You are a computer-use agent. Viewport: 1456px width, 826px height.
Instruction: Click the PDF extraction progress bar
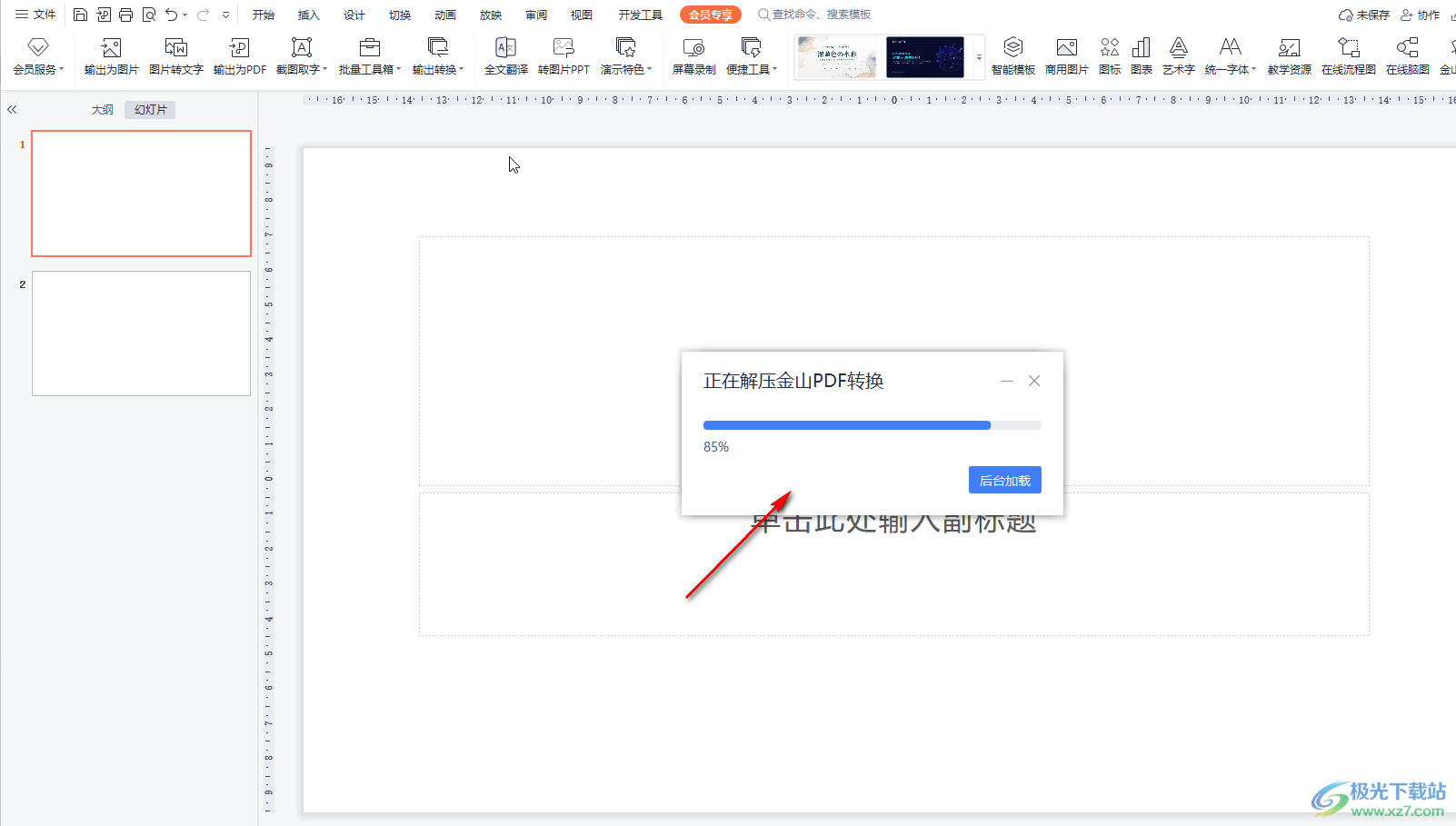pyautogui.click(x=873, y=425)
